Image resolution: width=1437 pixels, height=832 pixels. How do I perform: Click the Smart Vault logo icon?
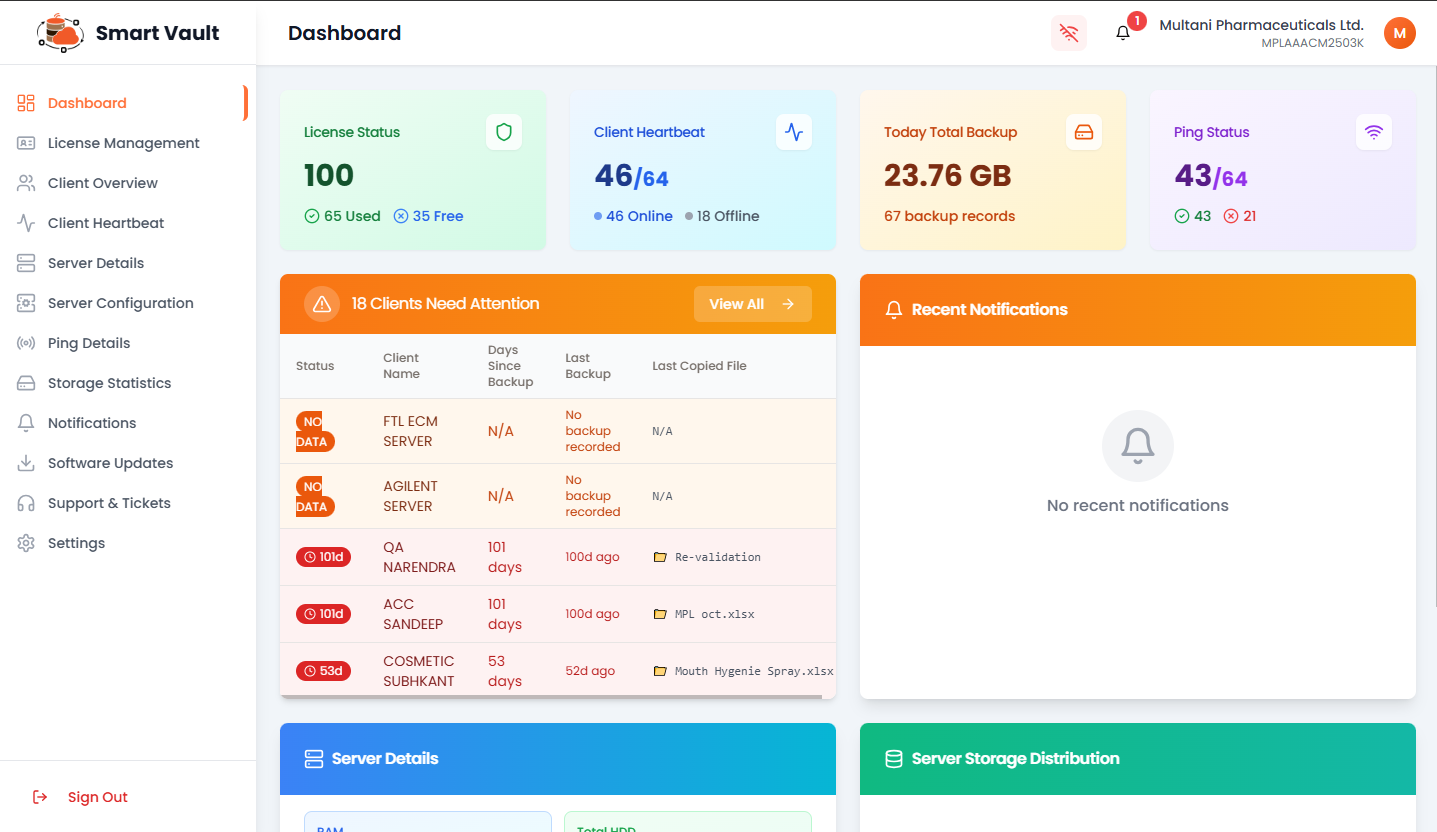61,33
